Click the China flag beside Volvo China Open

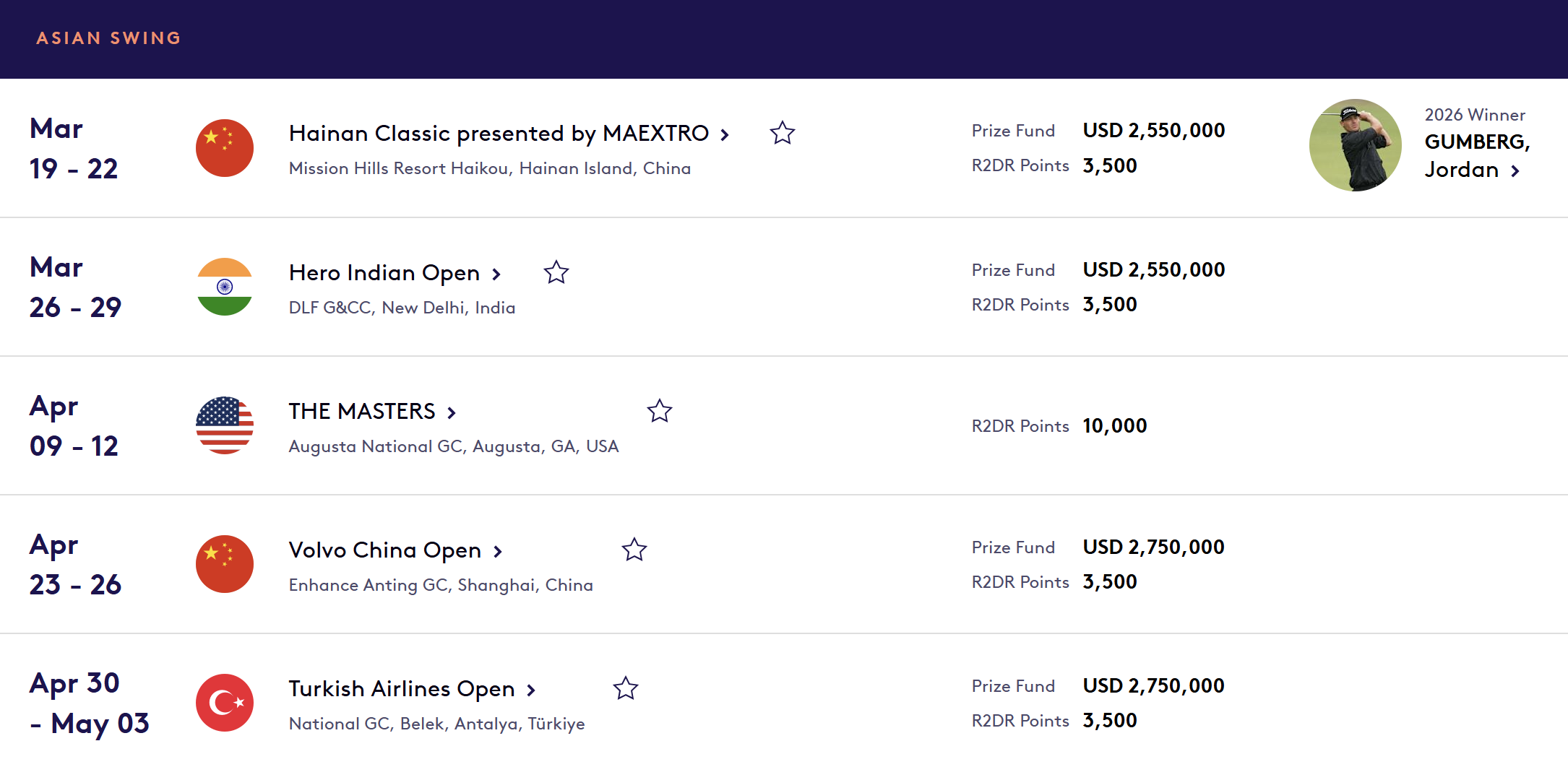point(225,564)
